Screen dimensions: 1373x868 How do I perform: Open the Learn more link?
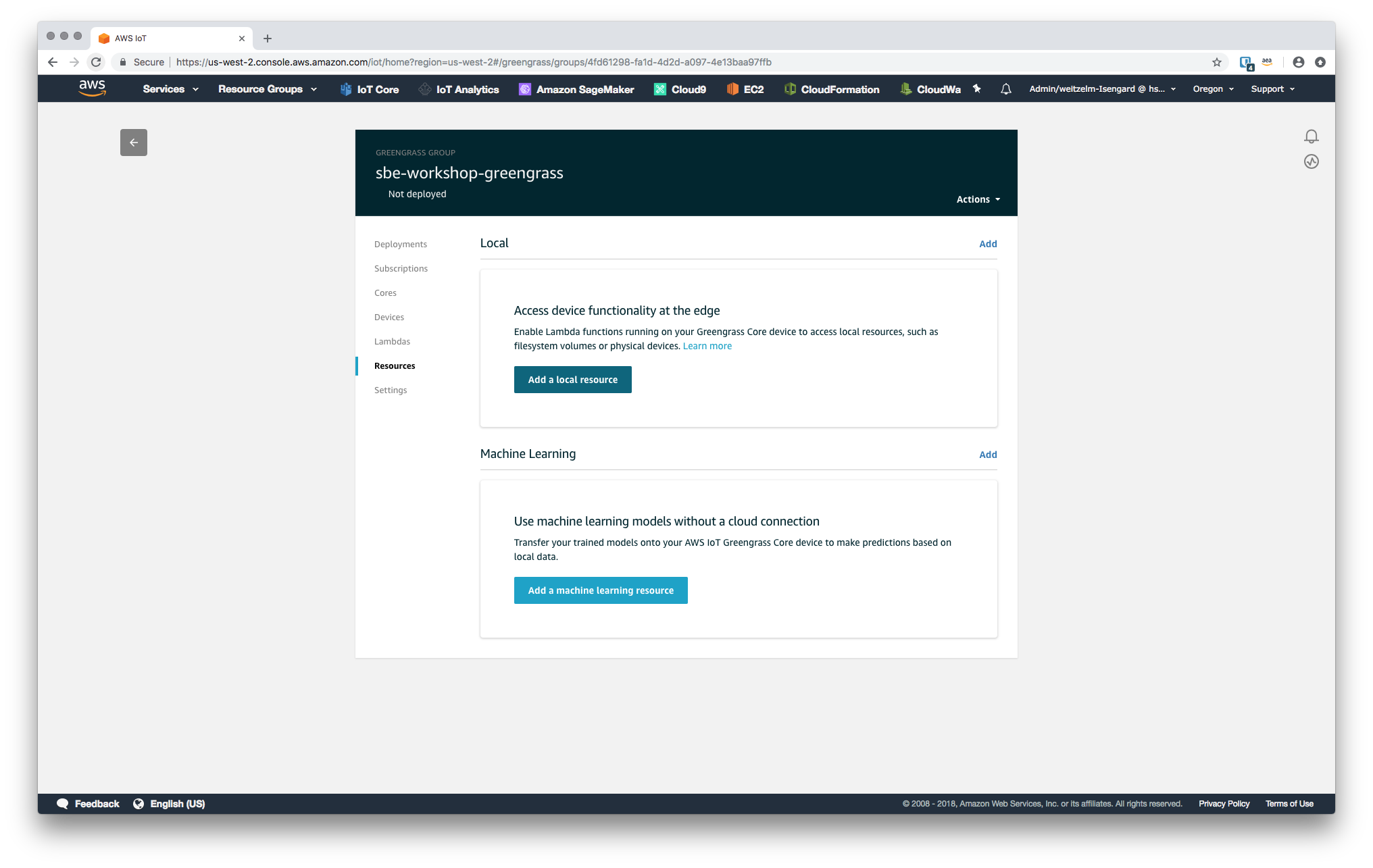707,346
